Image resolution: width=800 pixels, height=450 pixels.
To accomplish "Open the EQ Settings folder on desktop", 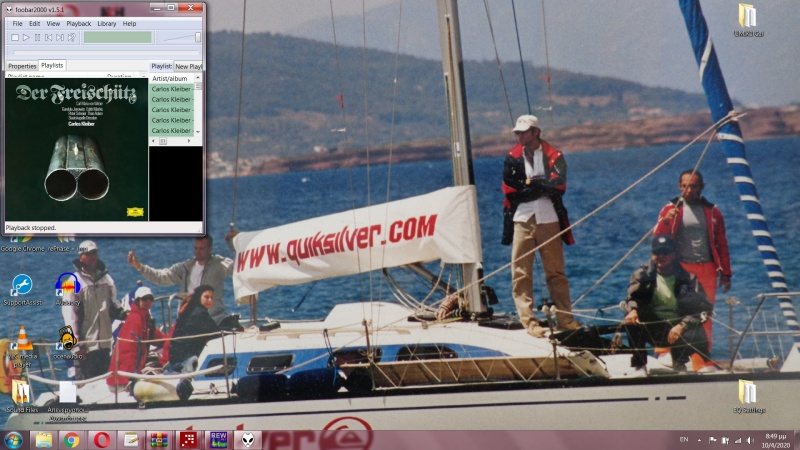I will [748, 396].
